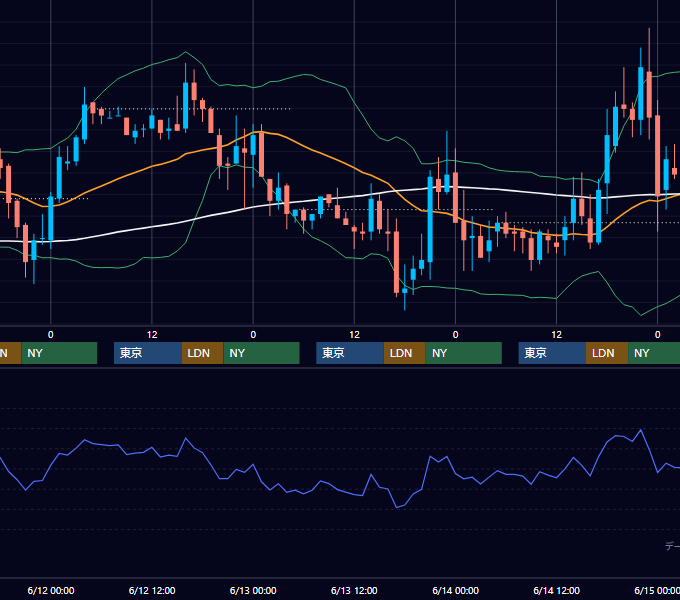Click hour label 0 above 6/14 00:00
680x600 pixels.
tap(455, 335)
